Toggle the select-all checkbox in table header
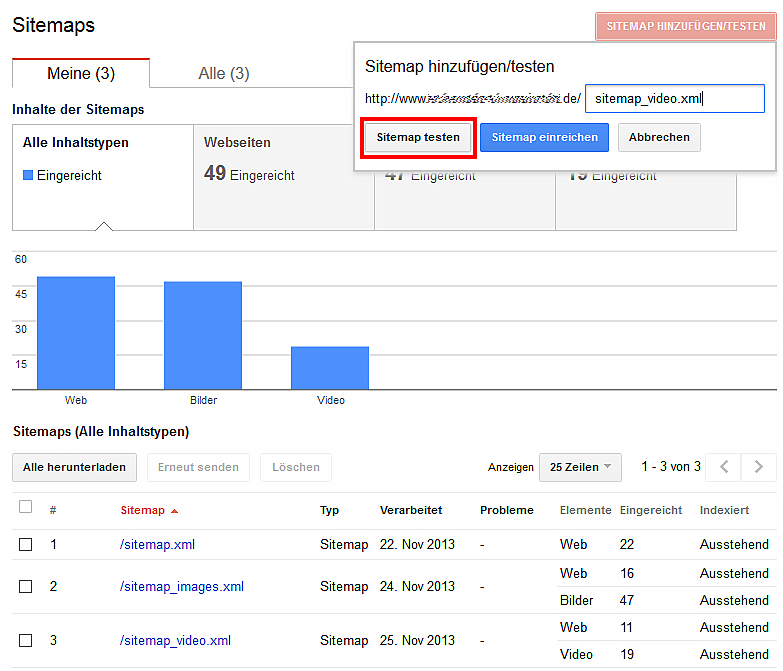 coord(26,507)
